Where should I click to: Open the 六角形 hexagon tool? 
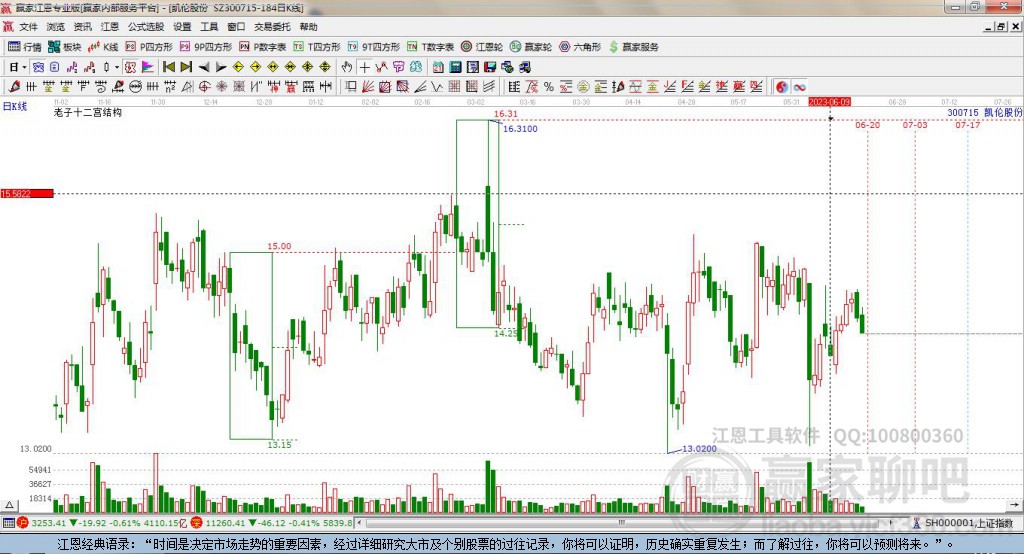point(580,47)
